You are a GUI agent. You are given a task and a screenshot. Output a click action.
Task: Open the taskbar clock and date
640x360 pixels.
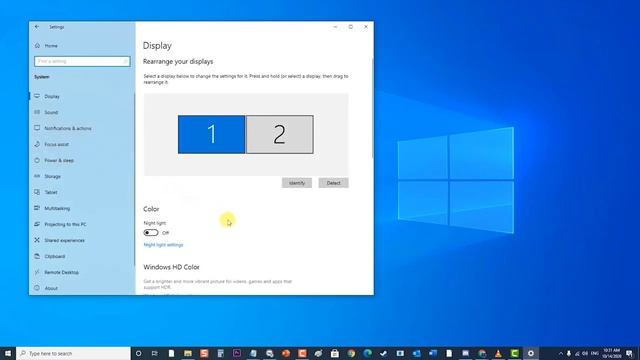611,353
